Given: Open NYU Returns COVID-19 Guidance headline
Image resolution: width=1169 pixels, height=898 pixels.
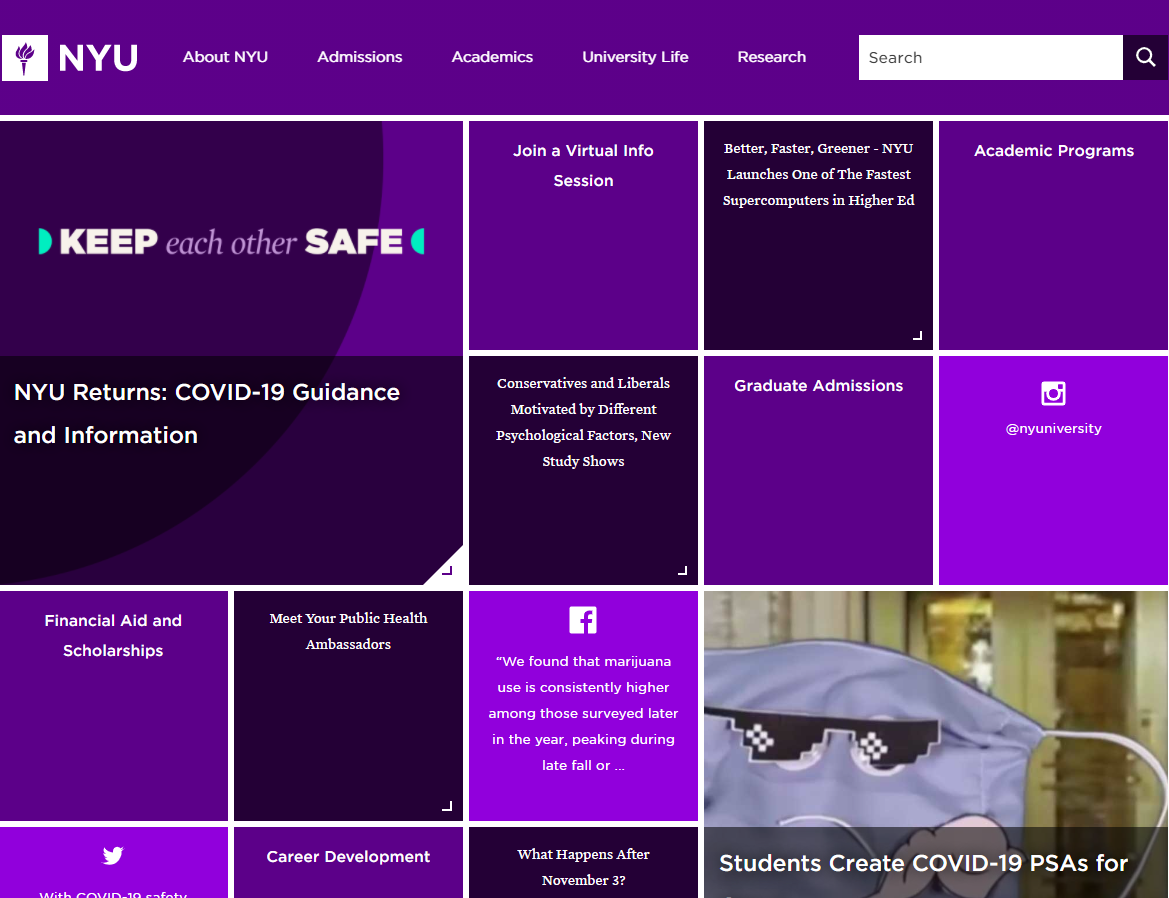Looking at the screenshot, I should click(x=207, y=414).
